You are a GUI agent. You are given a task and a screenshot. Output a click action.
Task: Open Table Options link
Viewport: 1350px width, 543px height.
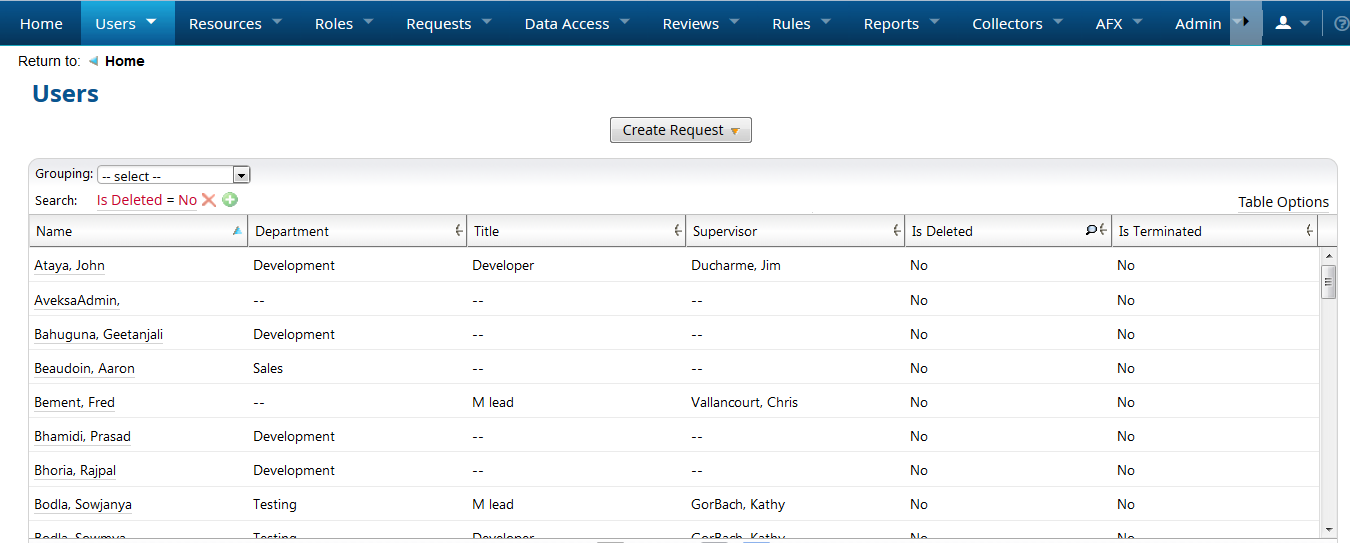1283,202
